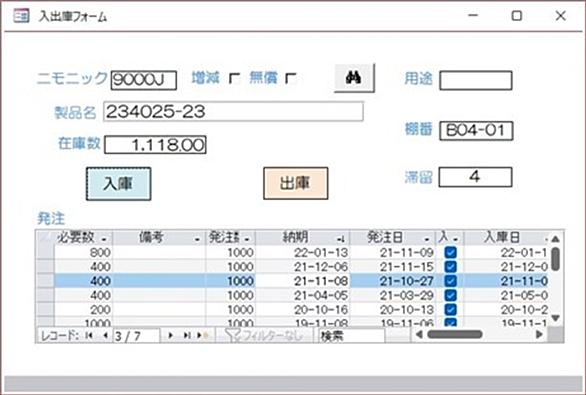This screenshot has height=395, width=586.
Task: Click the subform vertical scrollbar thumb
Action: 555,259
